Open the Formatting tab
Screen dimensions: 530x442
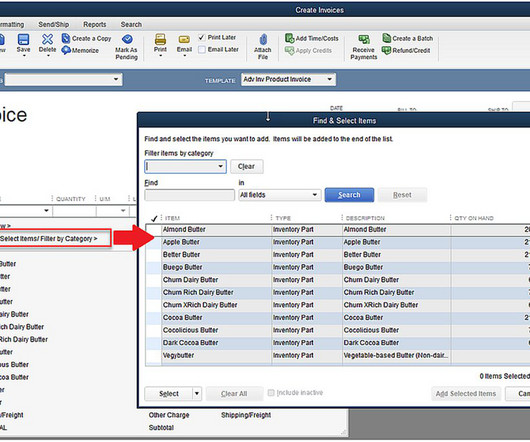[x=12, y=24]
